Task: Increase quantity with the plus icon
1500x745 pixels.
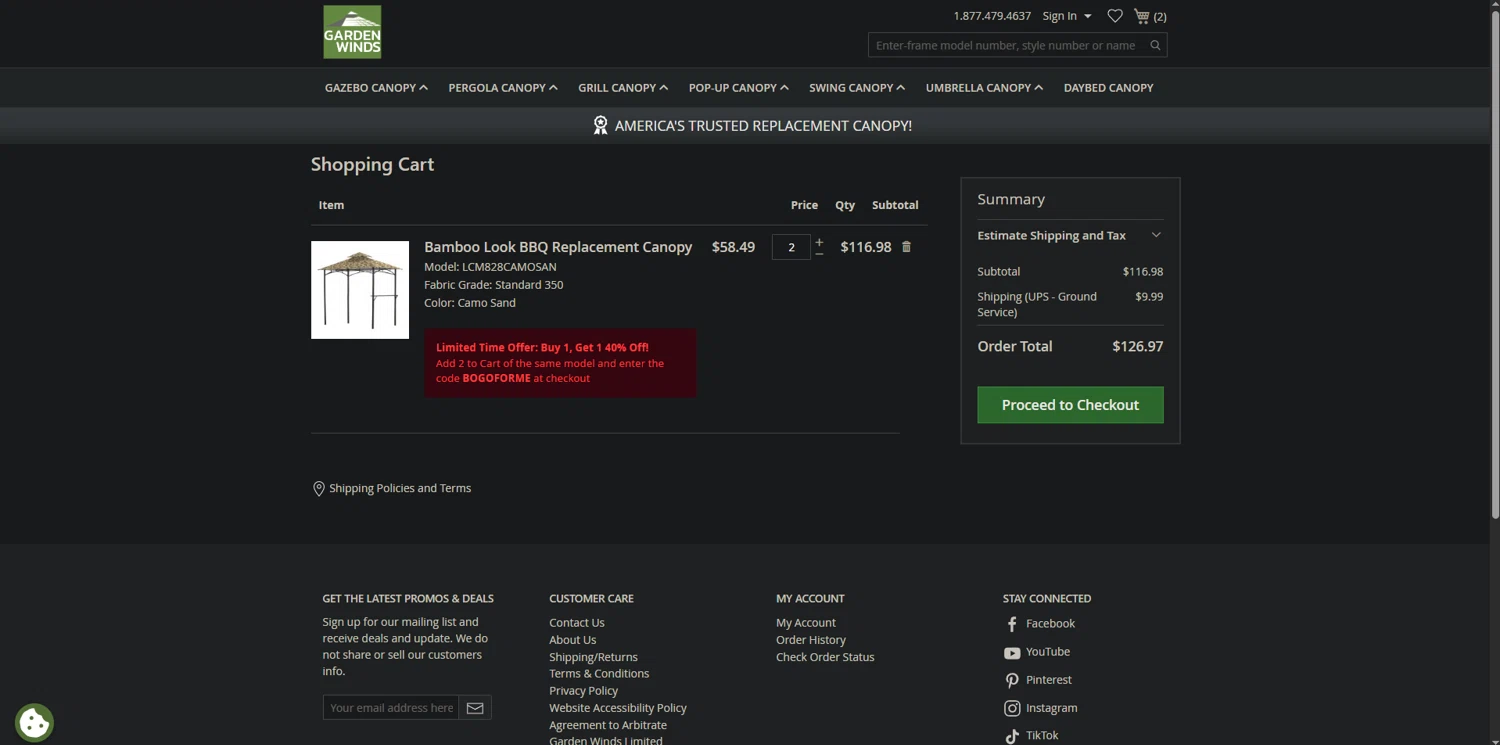Action: tap(819, 242)
